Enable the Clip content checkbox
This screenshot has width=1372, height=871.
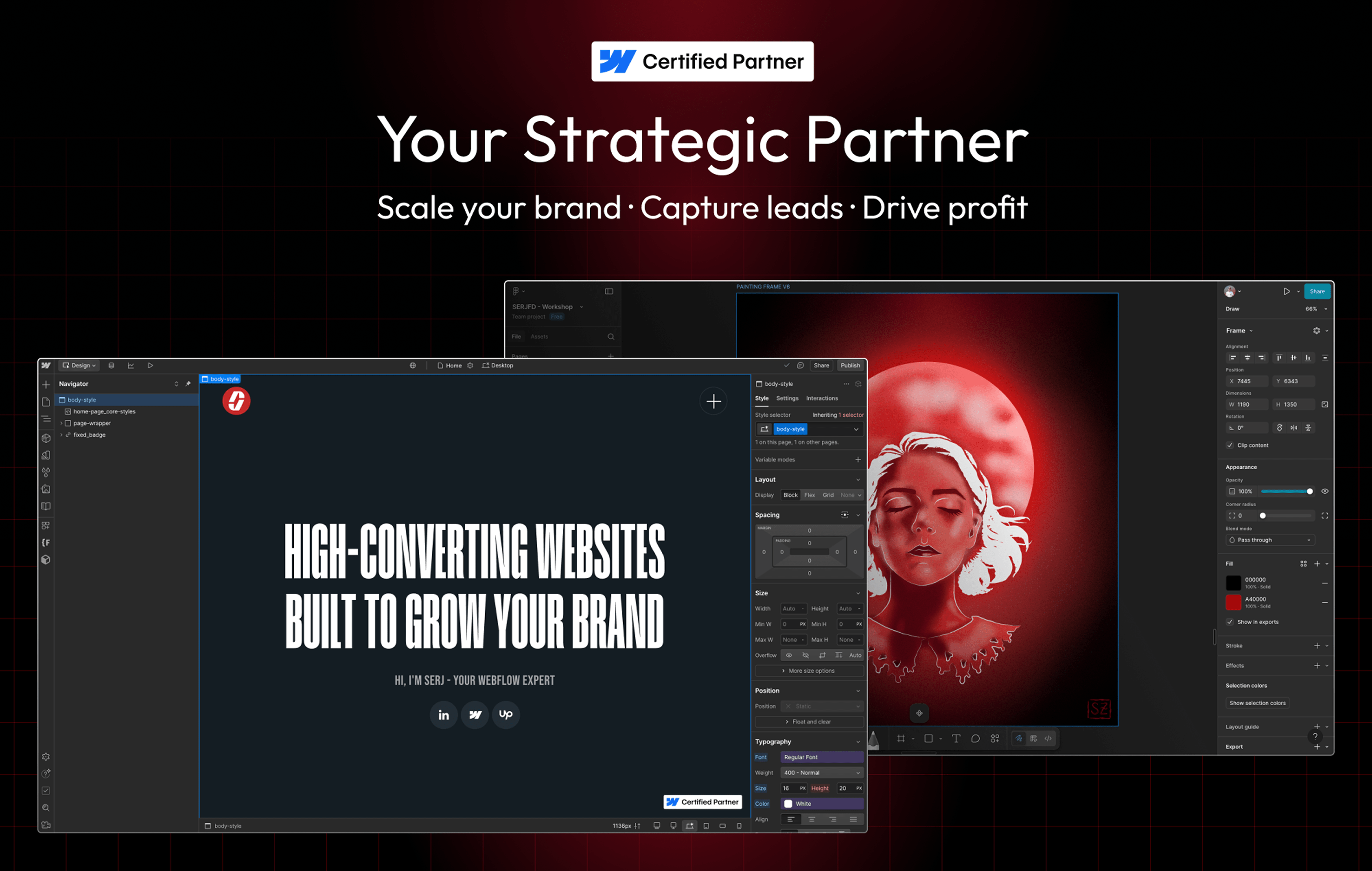click(x=1230, y=445)
